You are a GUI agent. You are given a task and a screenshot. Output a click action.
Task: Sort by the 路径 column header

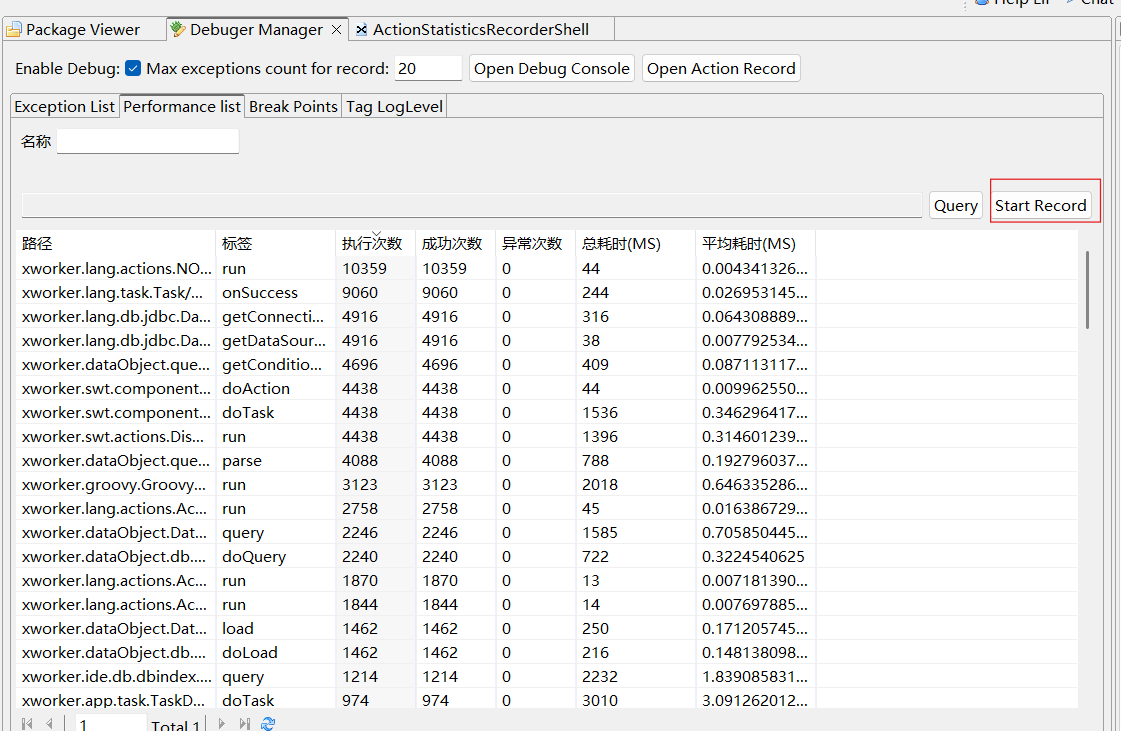pos(115,244)
